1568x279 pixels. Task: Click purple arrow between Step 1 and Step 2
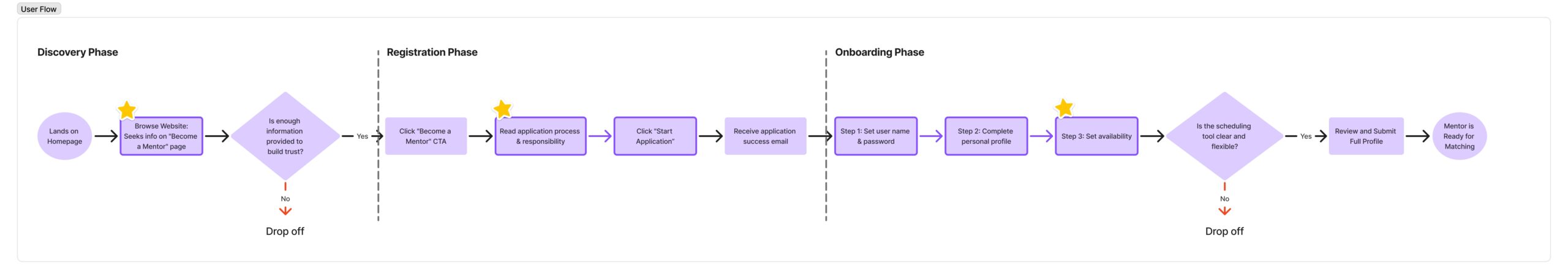[930, 136]
